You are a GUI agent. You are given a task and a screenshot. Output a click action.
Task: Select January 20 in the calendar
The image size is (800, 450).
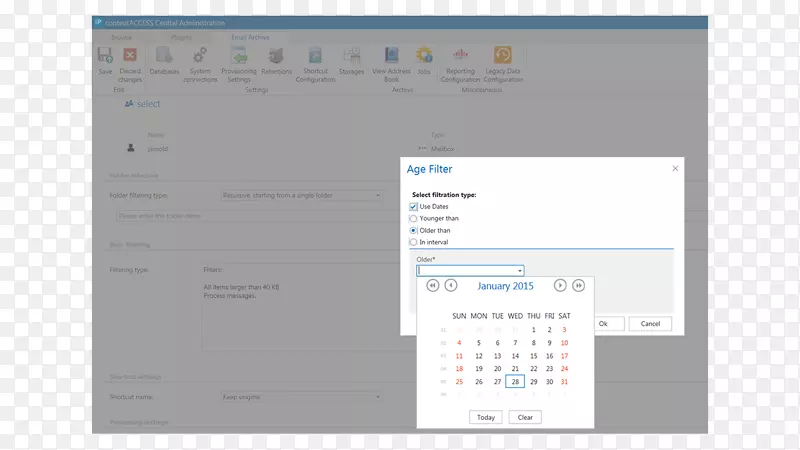[x=497, y=368]
